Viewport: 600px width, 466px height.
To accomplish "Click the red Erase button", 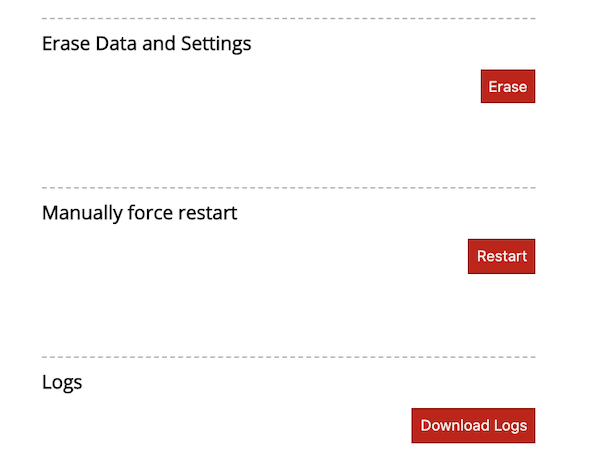I will click(x=508, y=86).
